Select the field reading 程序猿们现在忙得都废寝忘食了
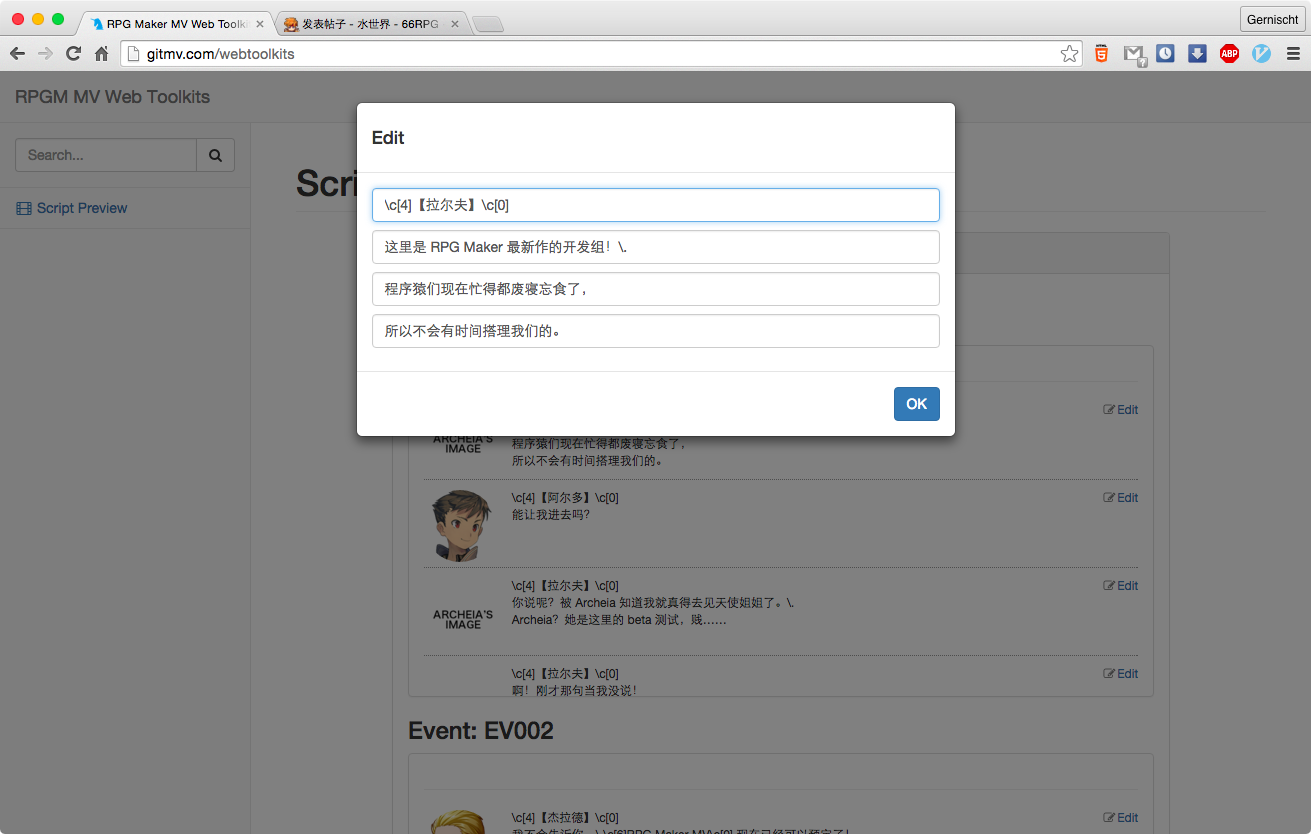Image resolution: width=1311 pixels, height=834 pixels. pos(656,289)
